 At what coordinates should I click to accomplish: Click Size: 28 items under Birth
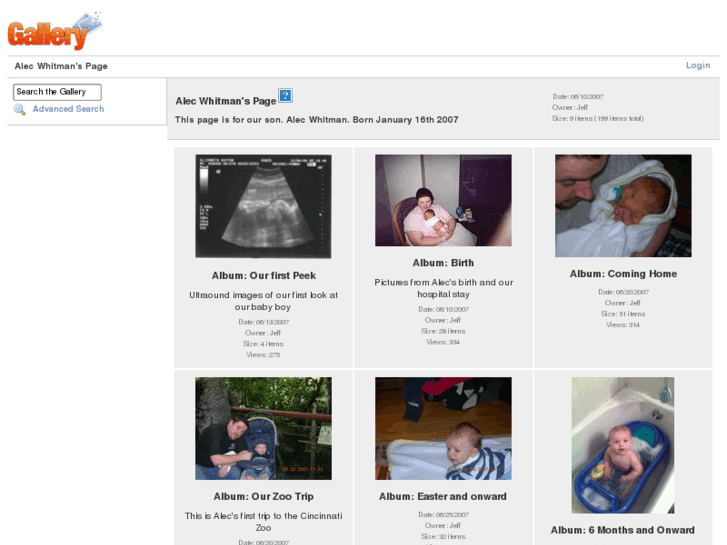443,331
